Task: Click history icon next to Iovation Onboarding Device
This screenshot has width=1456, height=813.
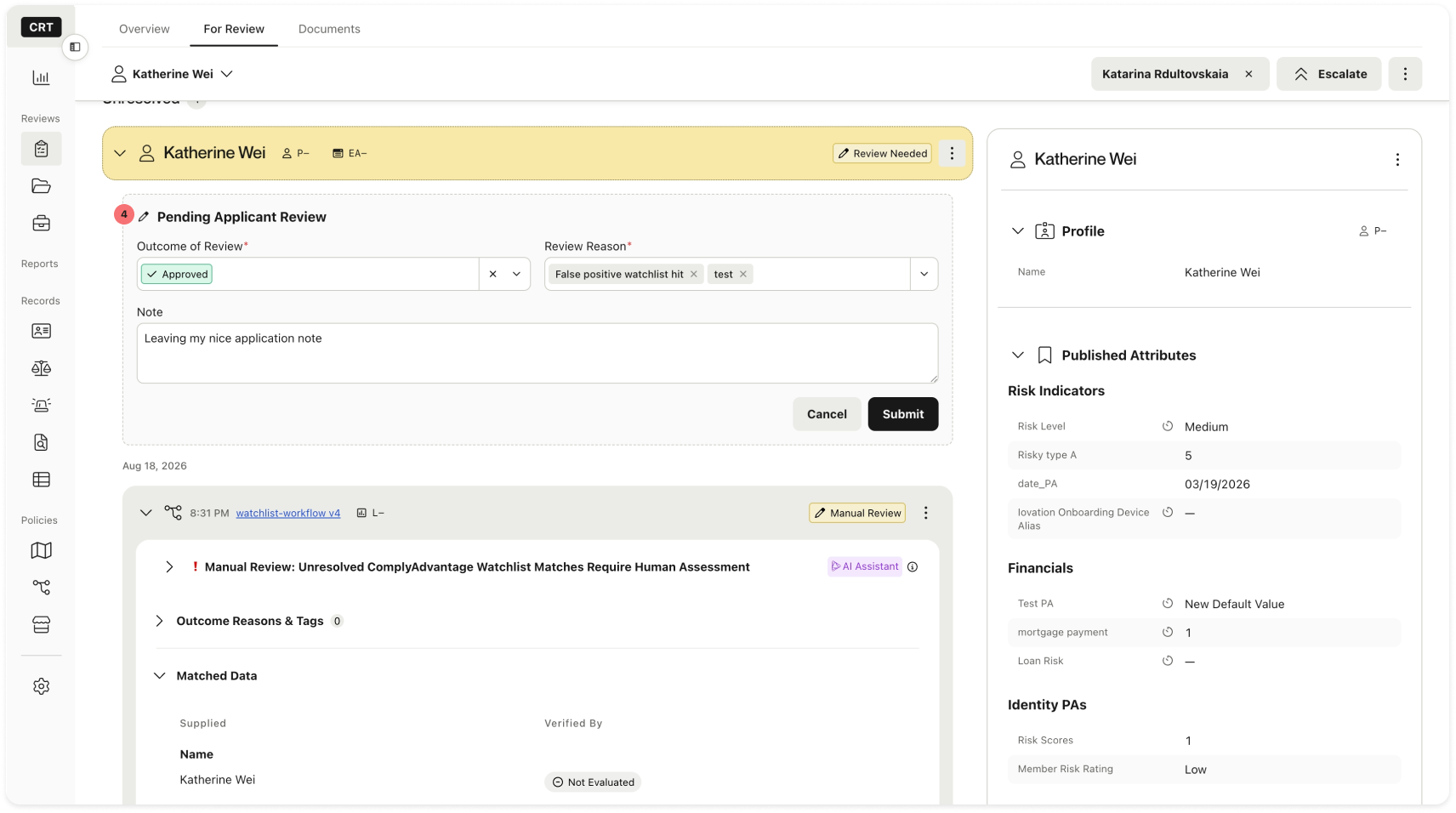Action: coord(1168,512)
